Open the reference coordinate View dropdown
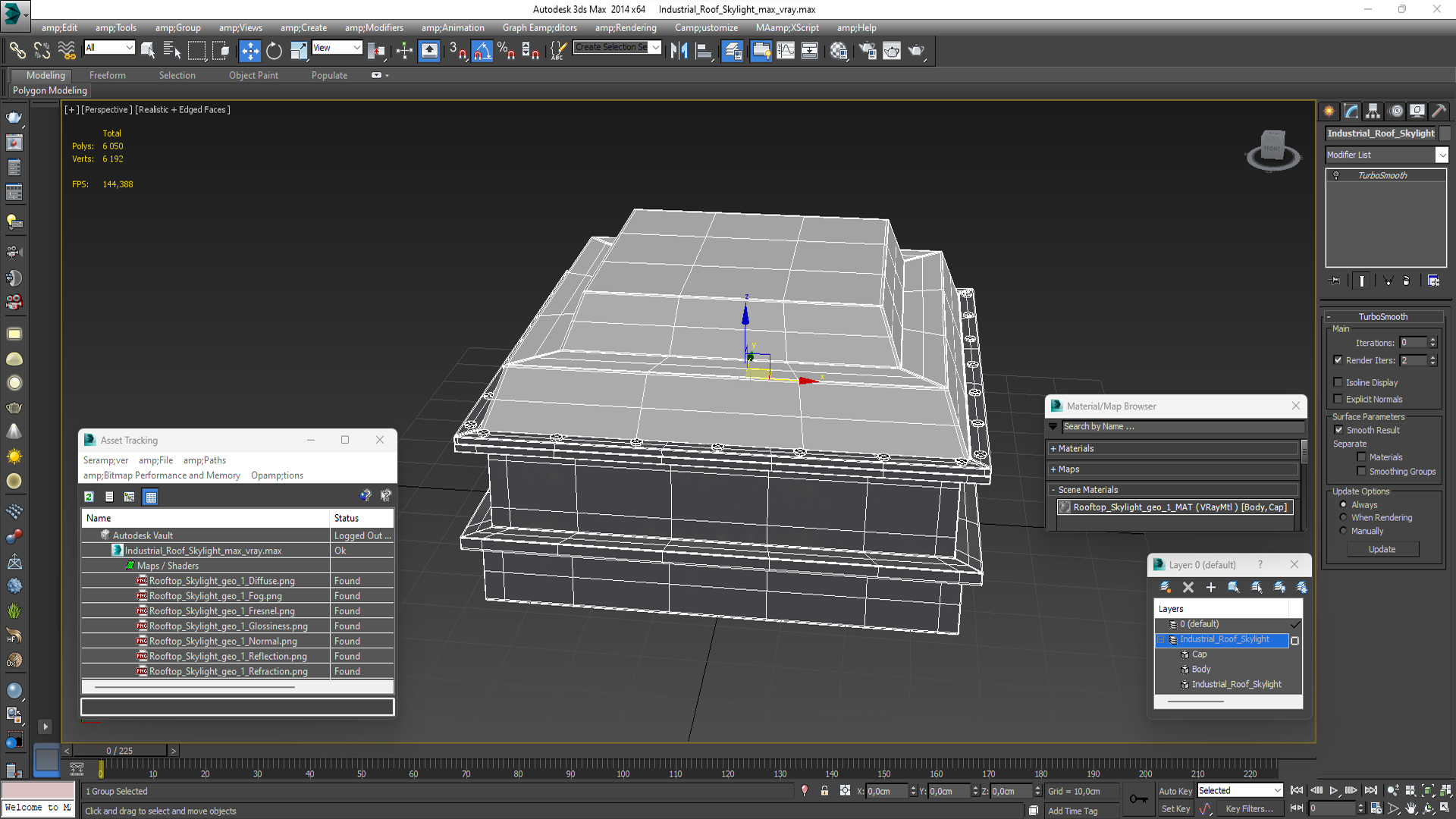 [x=337, y=48]
